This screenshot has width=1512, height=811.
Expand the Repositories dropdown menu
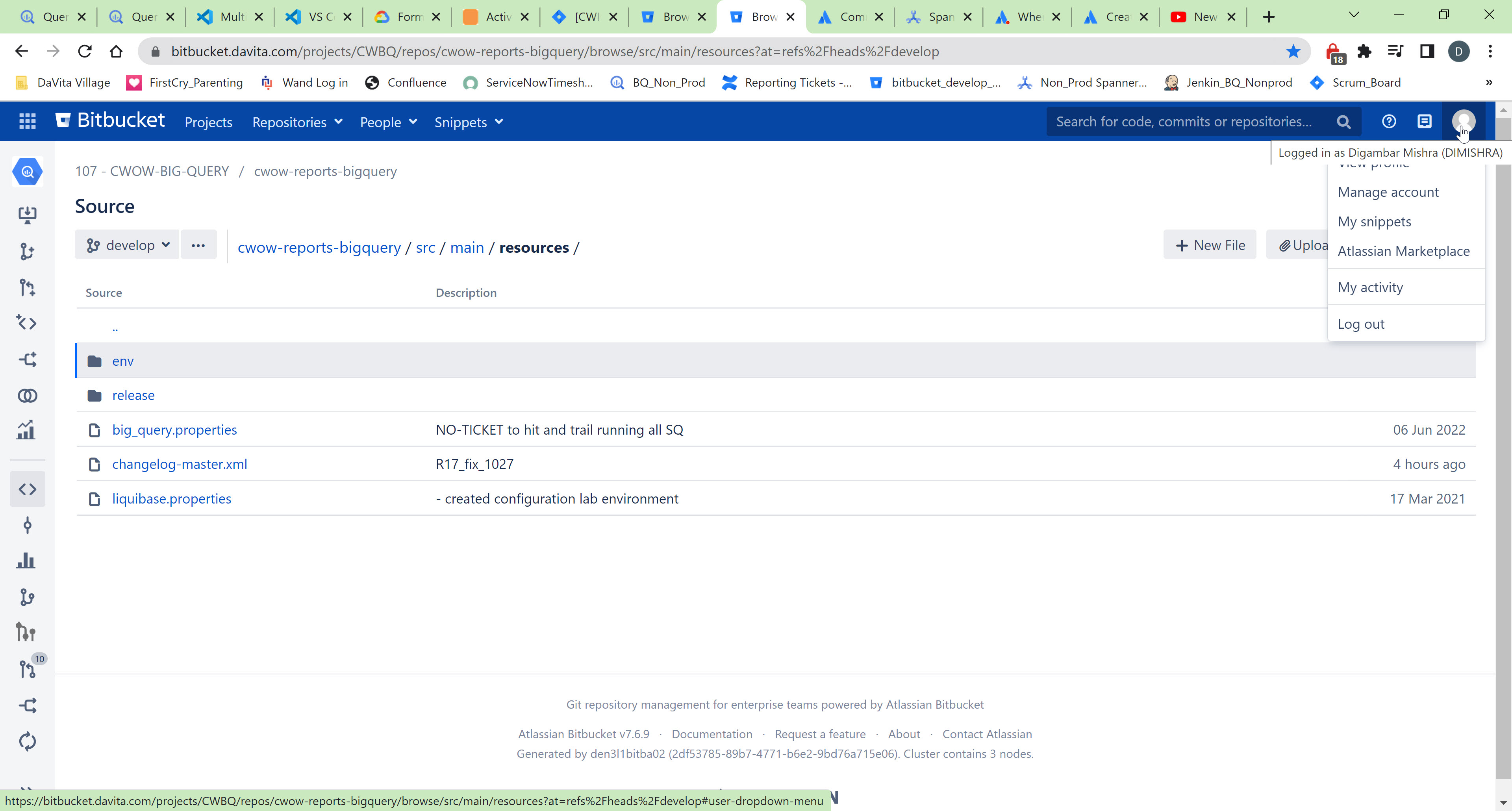point(297,122)
